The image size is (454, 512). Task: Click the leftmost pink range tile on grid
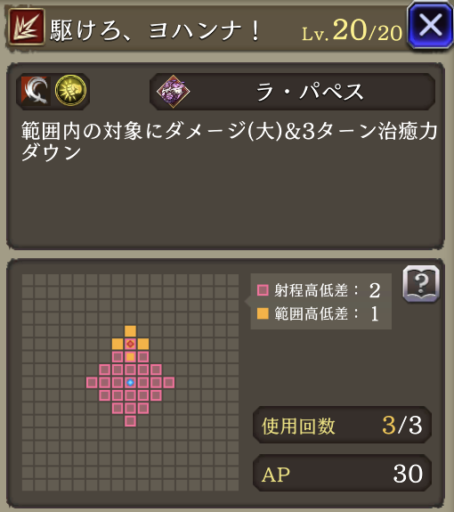(x=92, y=383)
